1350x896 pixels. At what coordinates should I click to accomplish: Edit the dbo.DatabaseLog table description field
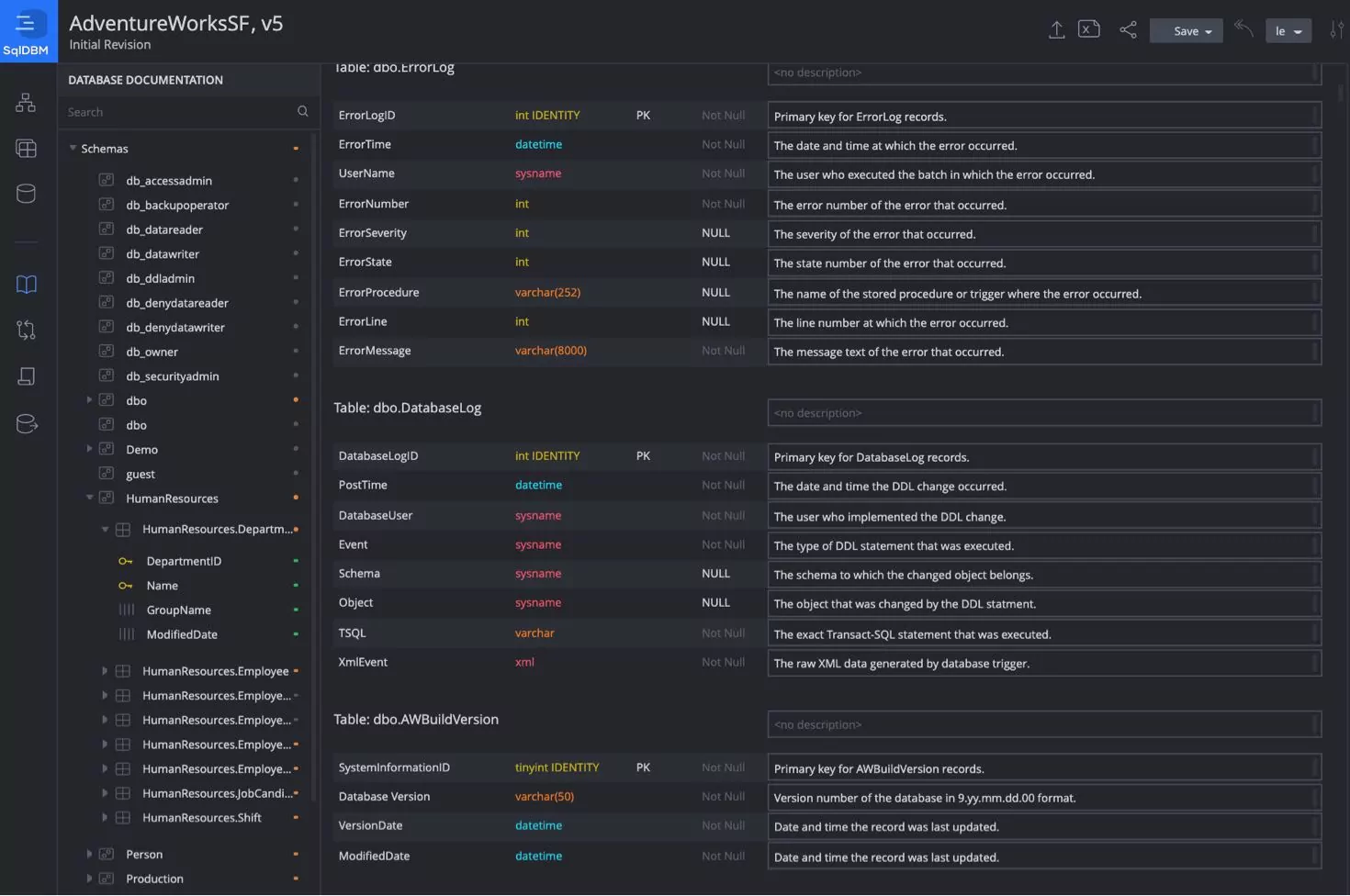(x=1043, y=412)
